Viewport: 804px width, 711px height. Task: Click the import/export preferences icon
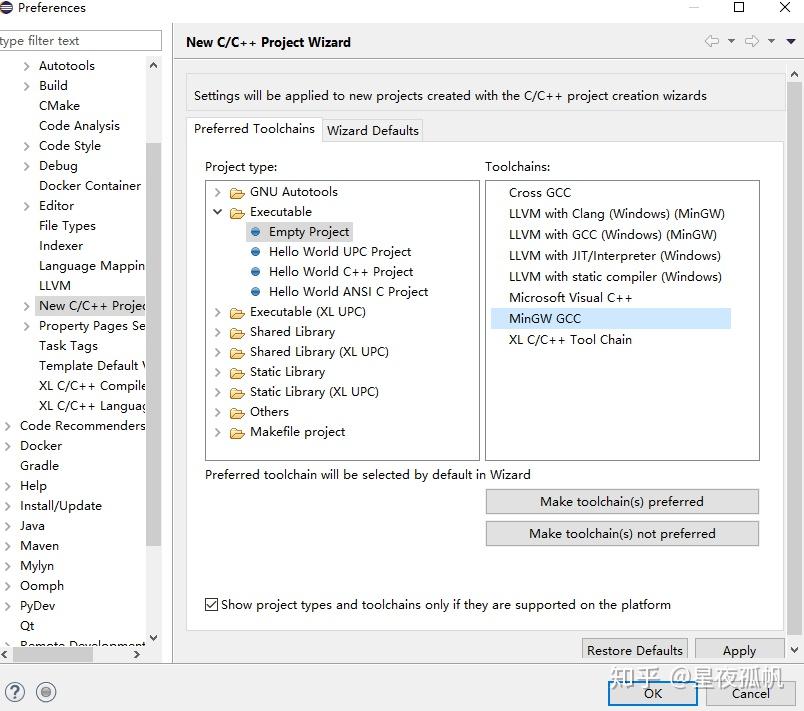point(46,691)
